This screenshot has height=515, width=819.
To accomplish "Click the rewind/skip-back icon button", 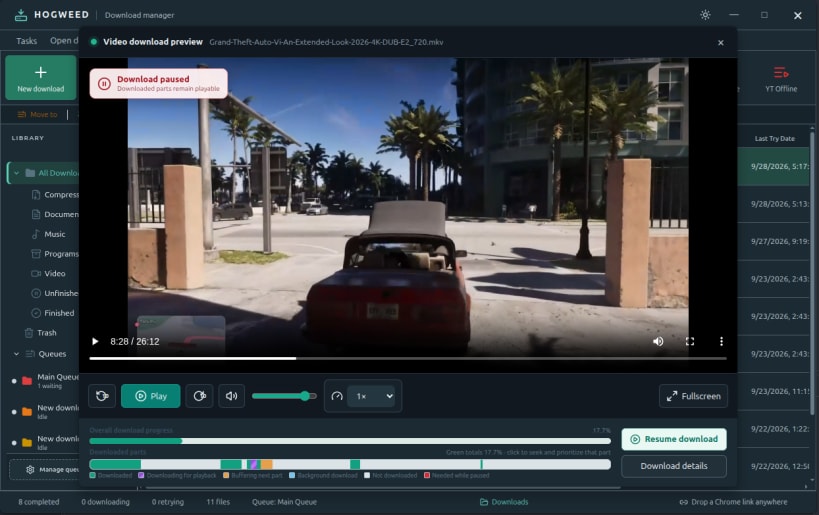I will [x=102, y=396].
